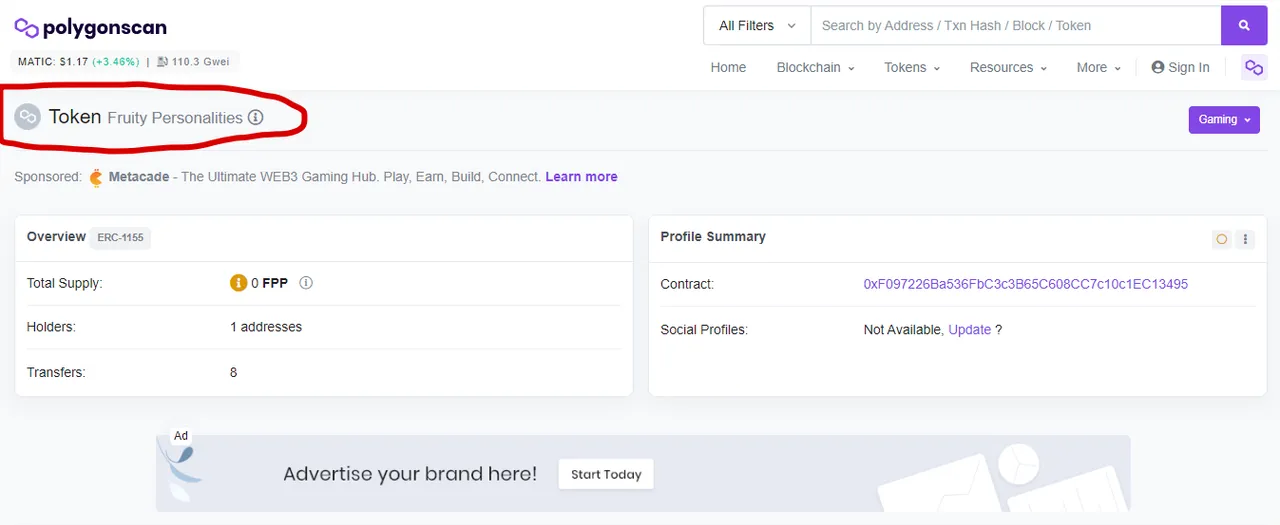Viewport: 1280px width, 525px height.
Task: Click the 0 FPP total supply value
Action: click(x=269, y=283)
